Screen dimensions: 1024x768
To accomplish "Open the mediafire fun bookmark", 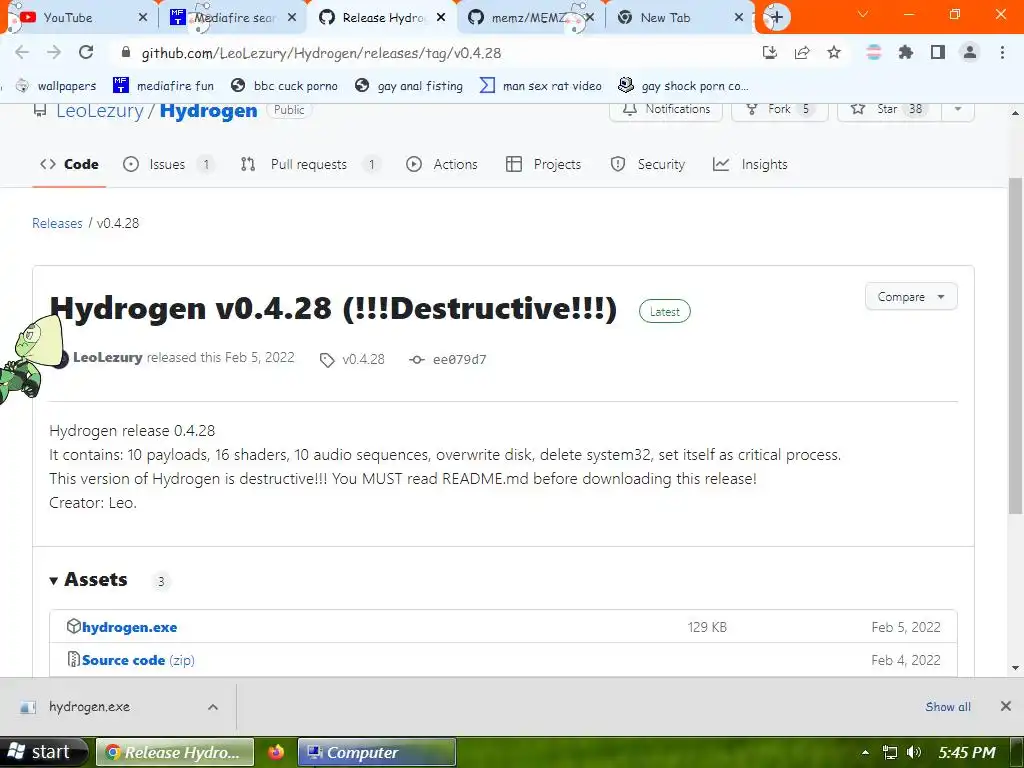I will [163, 86].
